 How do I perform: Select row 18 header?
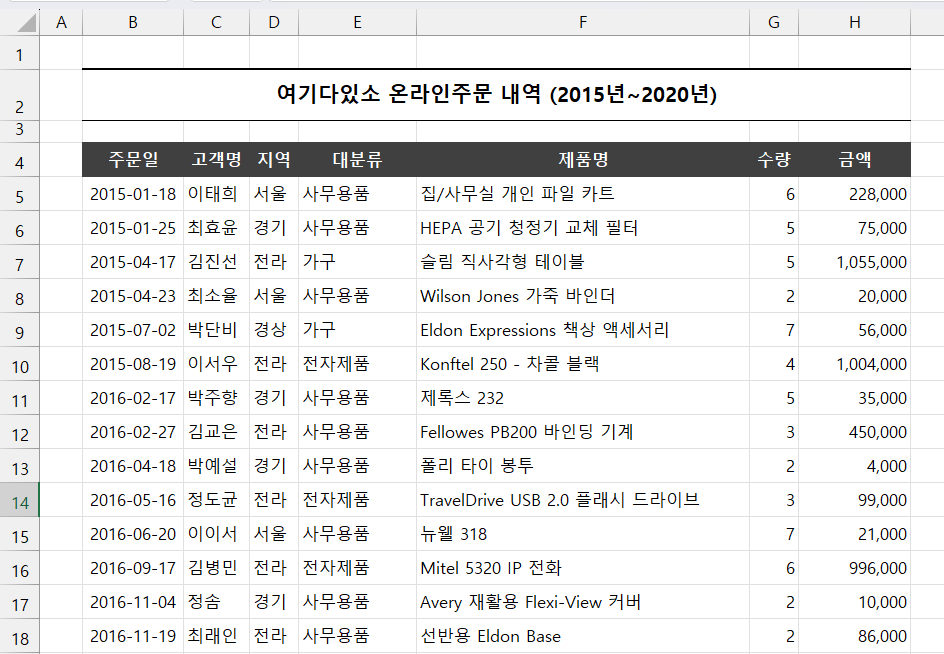[x=19, y=637]
